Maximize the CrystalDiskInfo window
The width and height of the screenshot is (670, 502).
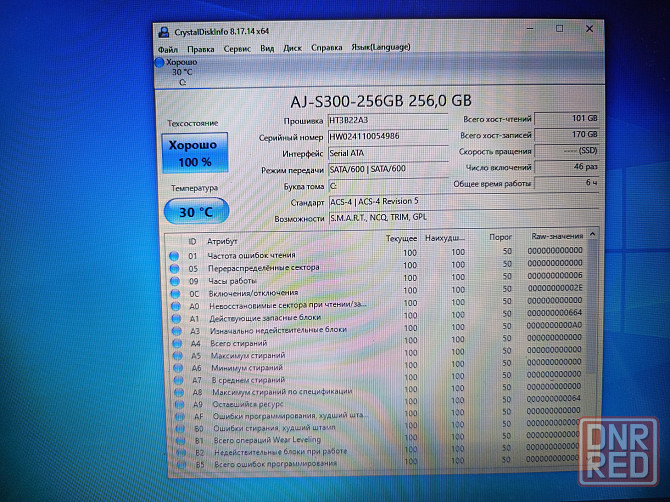pos(559,29)
